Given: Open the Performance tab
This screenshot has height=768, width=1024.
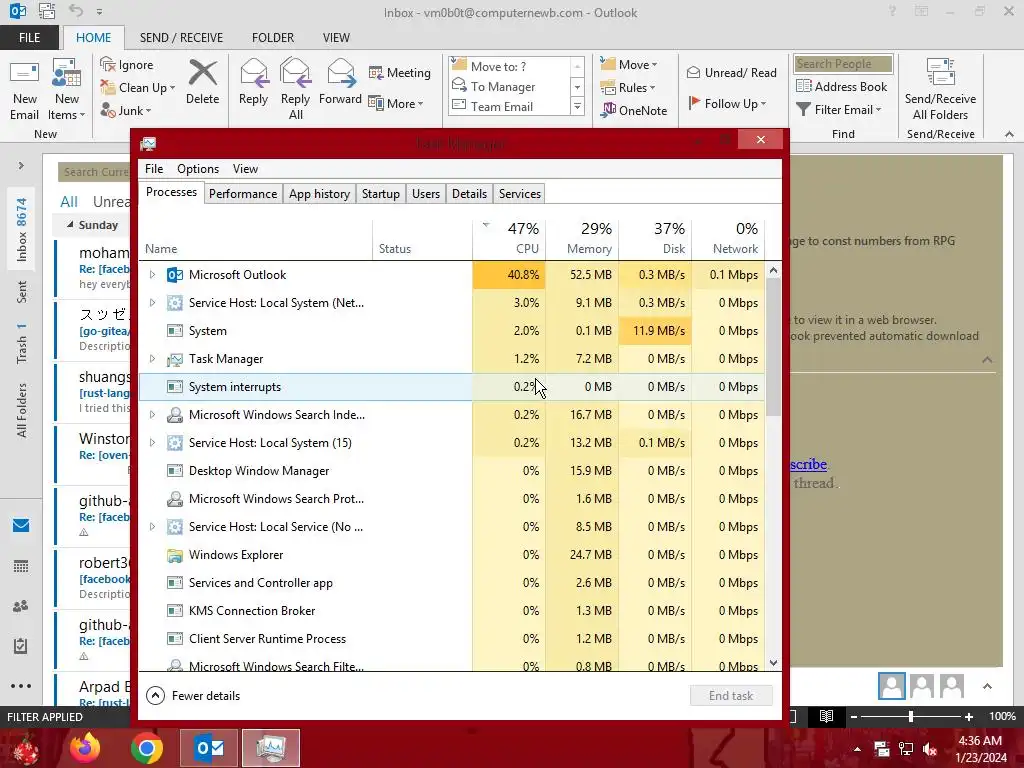Looking at the screenshot, I should pyautogui.click(x=243, y=194).
